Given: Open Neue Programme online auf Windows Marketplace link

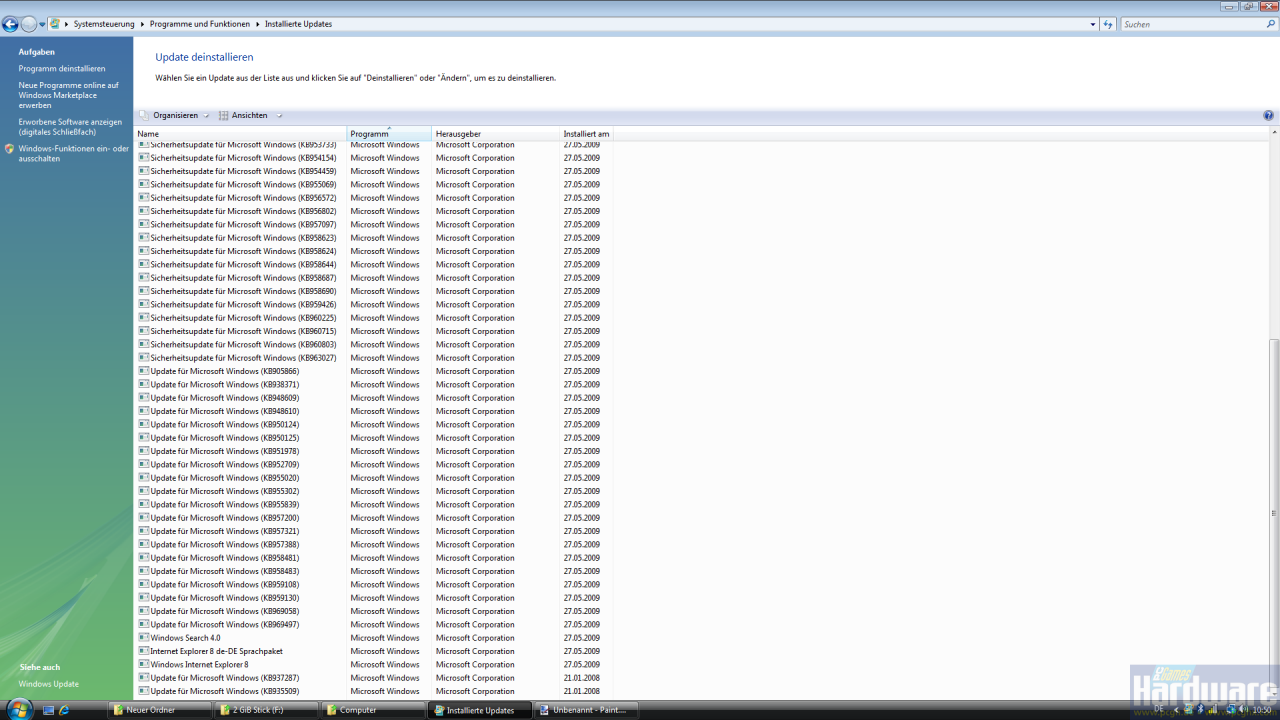Looking at the screenshot, I should tap(68, 95).
